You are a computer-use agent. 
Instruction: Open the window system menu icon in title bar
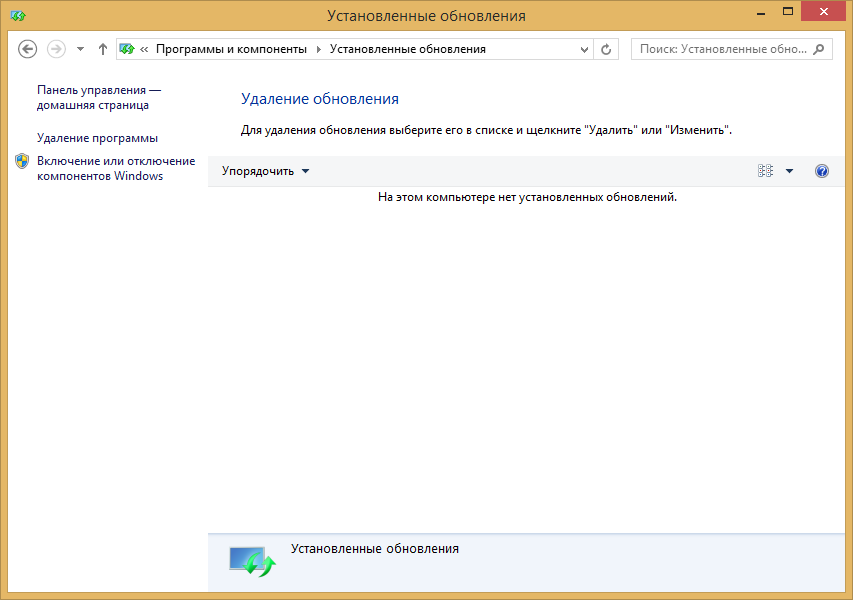coord(17,15)
